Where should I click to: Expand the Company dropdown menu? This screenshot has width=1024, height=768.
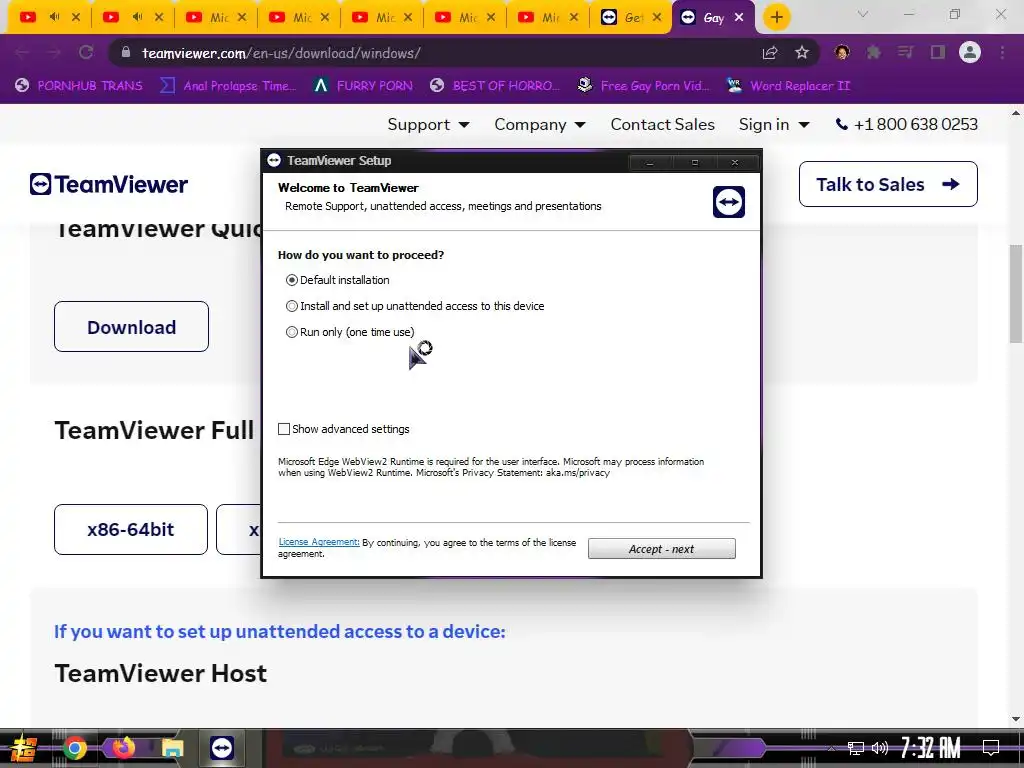[539, 124]
